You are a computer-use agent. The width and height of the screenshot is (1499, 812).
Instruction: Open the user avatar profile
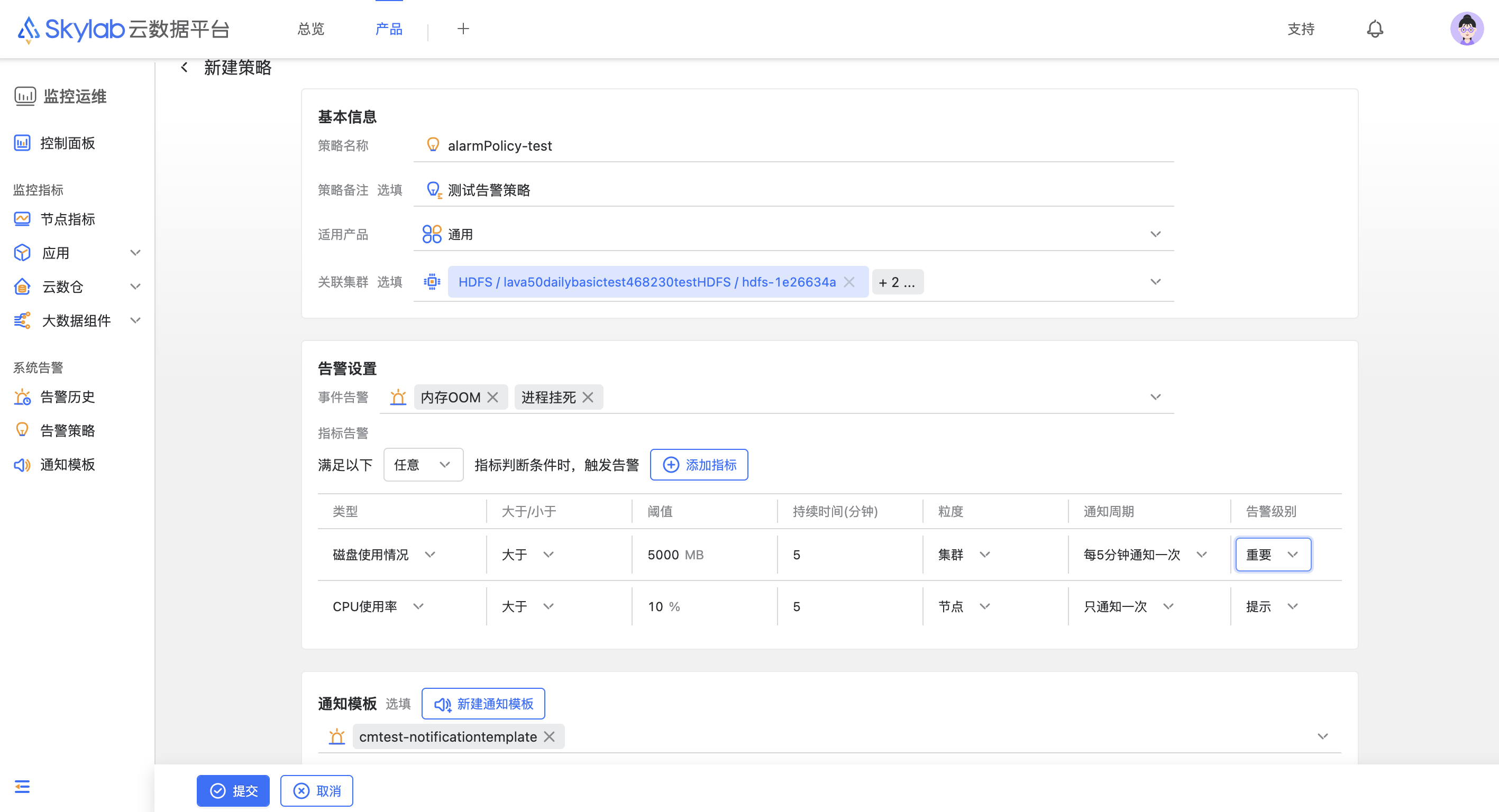click(1466, 29)
